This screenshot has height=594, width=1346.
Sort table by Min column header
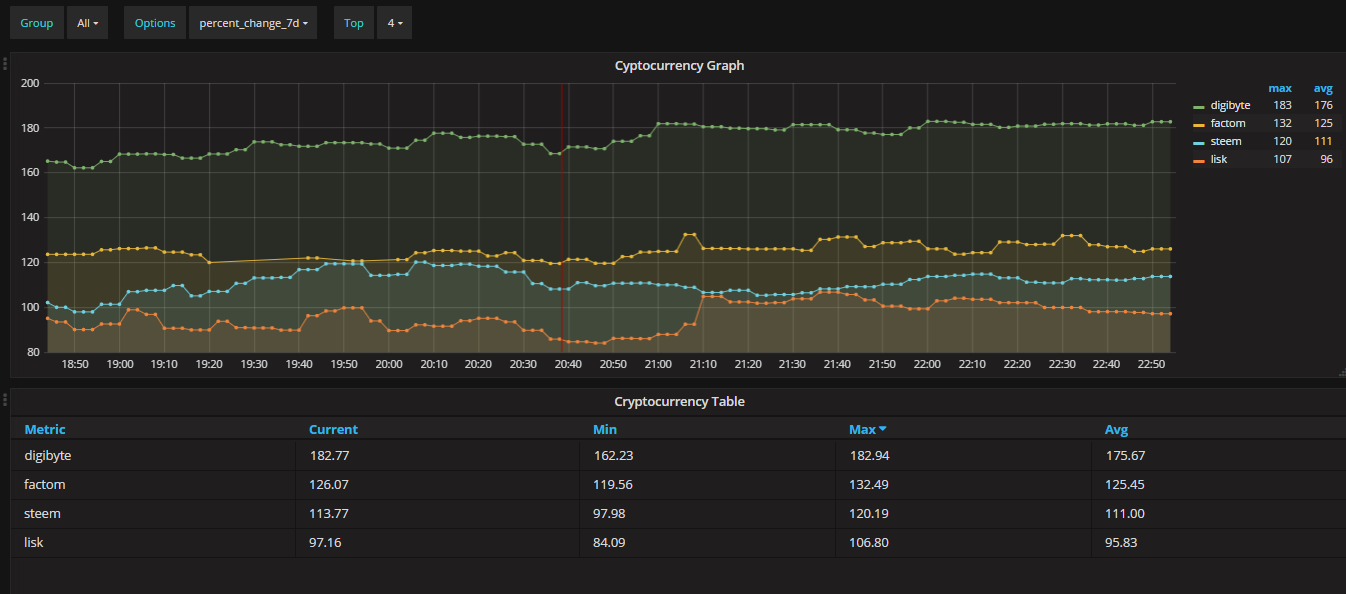point(605,429)
